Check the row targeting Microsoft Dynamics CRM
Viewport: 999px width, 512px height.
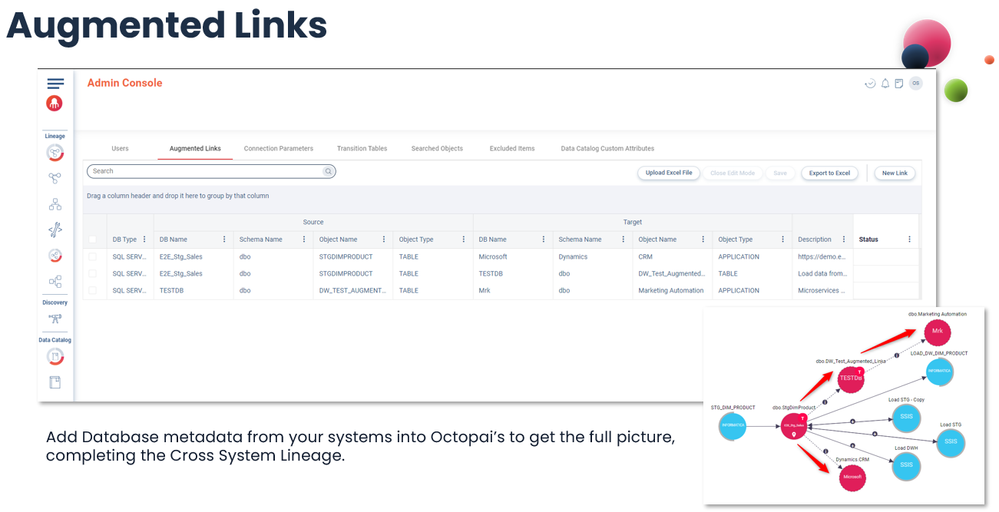[x=93, y=257]
